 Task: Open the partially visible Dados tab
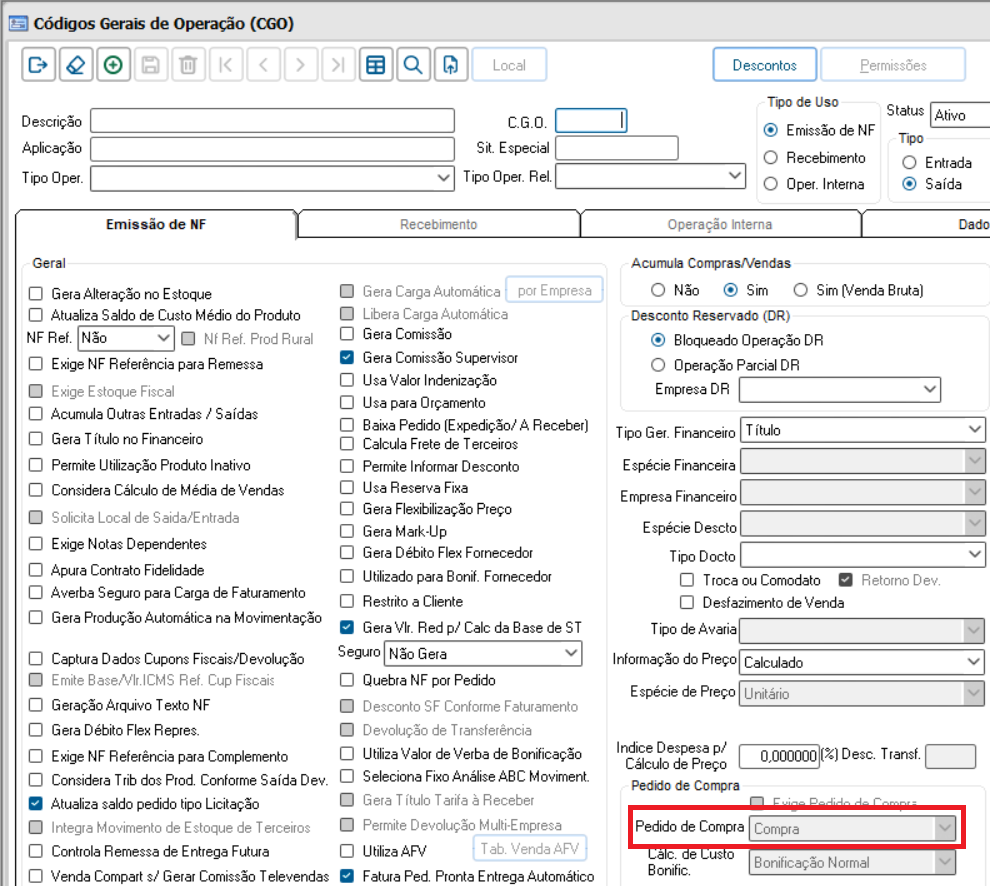click(x=928, y=224)
